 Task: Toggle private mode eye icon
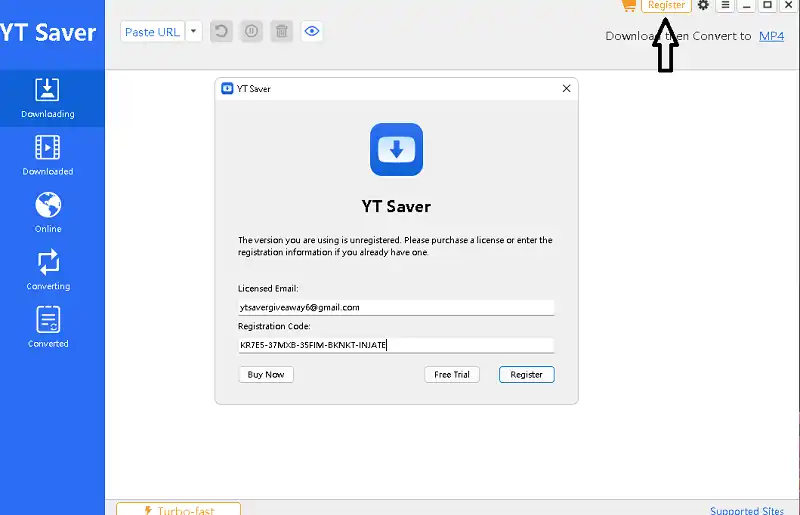click(313, 31)
